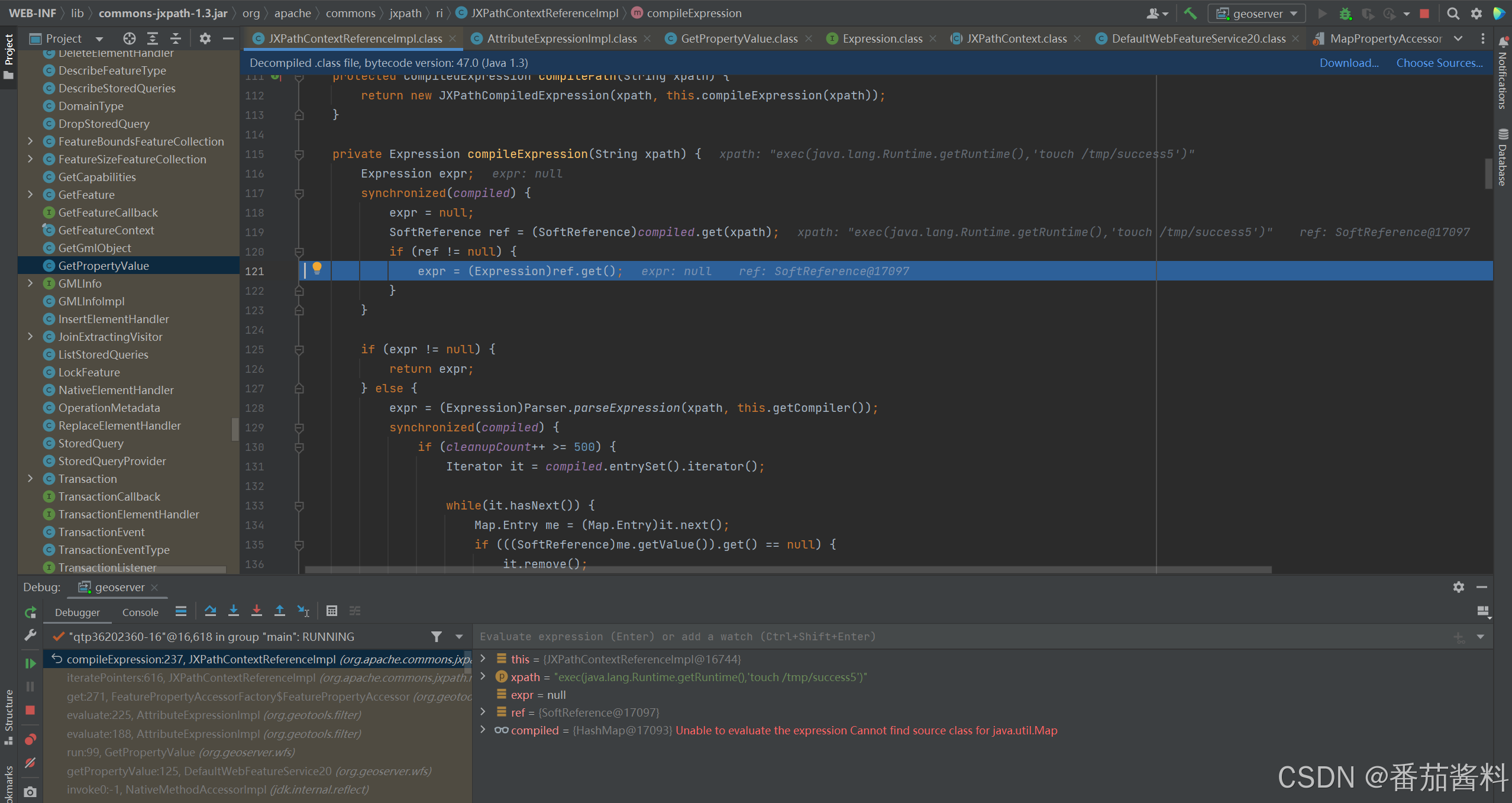The image size is (1512, 803).
Task: Collapse code fold at line 115
Action: click(x=299, y=154)
